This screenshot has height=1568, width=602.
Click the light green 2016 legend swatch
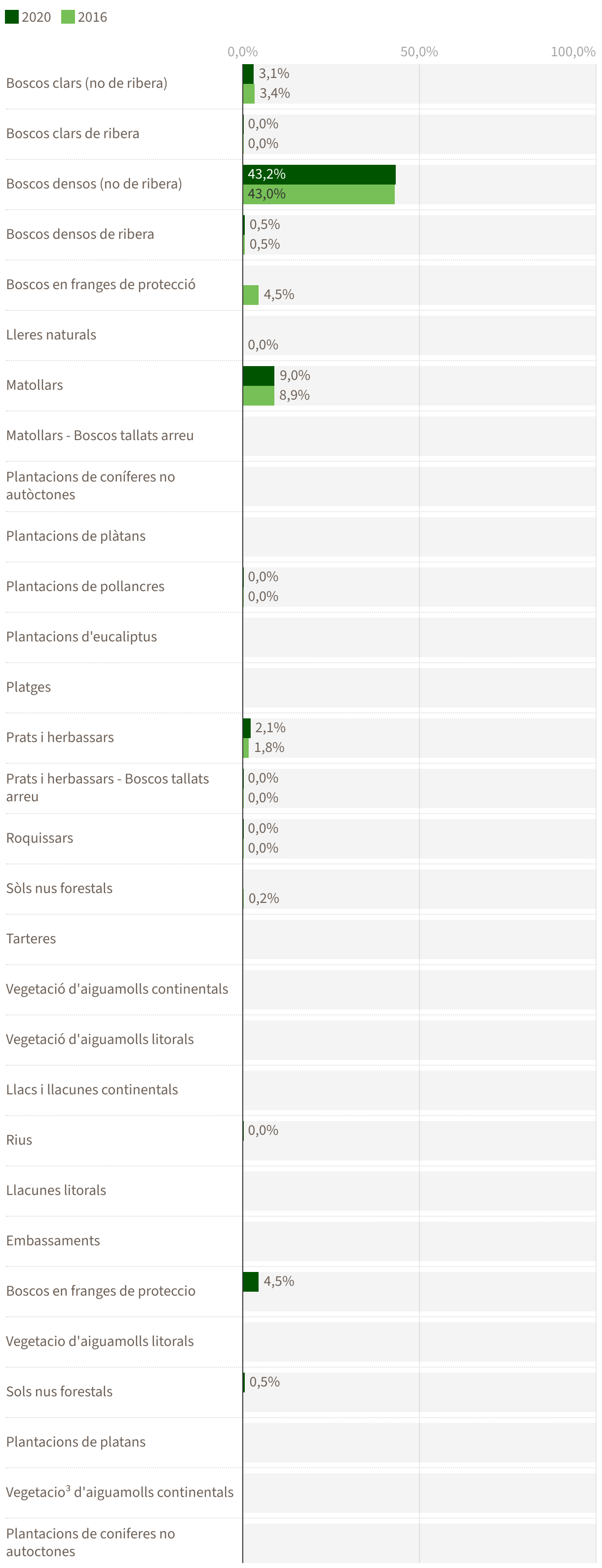[x=68, y=16]
